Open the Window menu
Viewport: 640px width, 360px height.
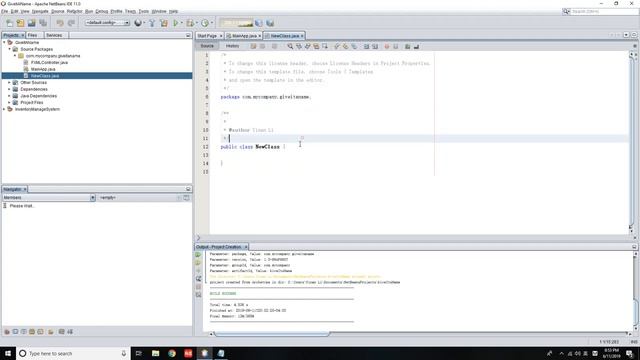tap(159, 11)
